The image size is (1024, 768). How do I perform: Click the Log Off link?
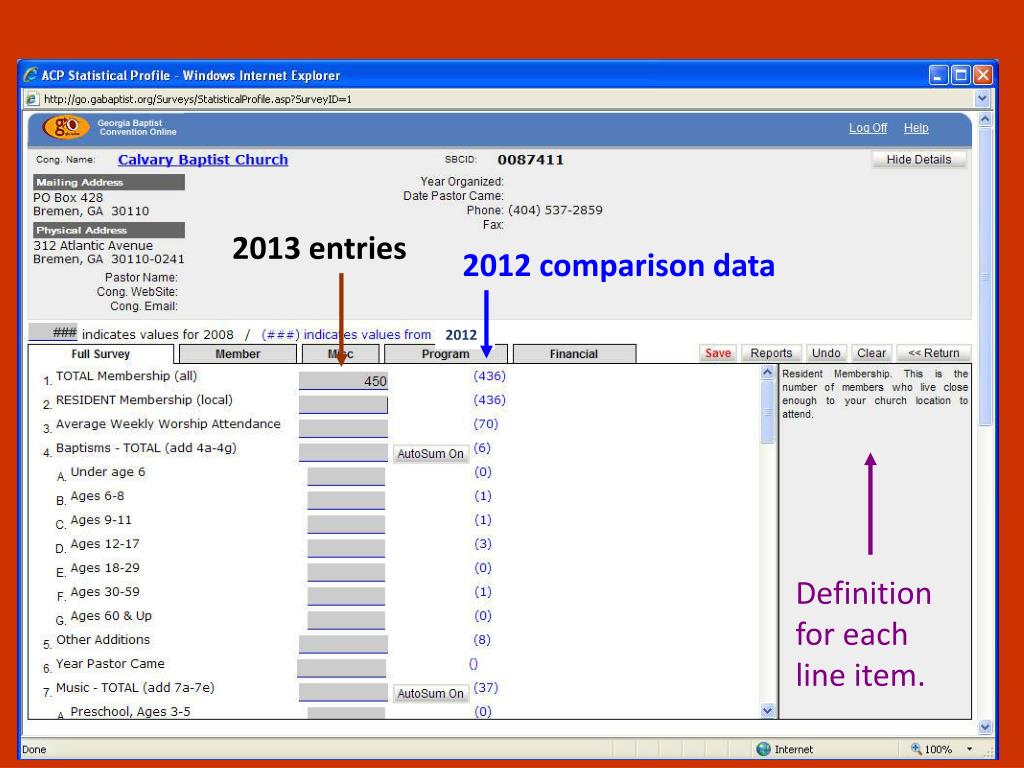(x=868, y=128)
